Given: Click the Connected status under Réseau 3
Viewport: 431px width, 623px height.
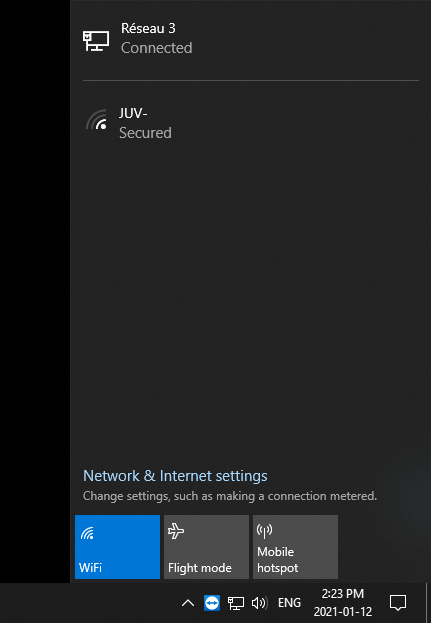Looking at the screenshot, I should point(157,48).
